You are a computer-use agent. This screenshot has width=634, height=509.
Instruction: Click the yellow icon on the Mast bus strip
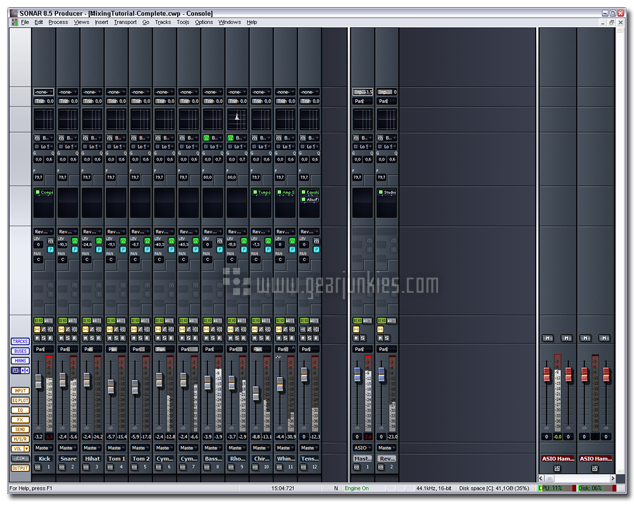coord(356,329)
